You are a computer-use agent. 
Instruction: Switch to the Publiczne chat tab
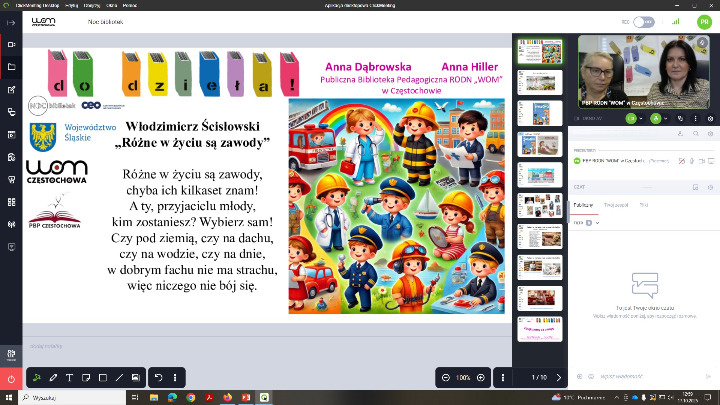582,204
